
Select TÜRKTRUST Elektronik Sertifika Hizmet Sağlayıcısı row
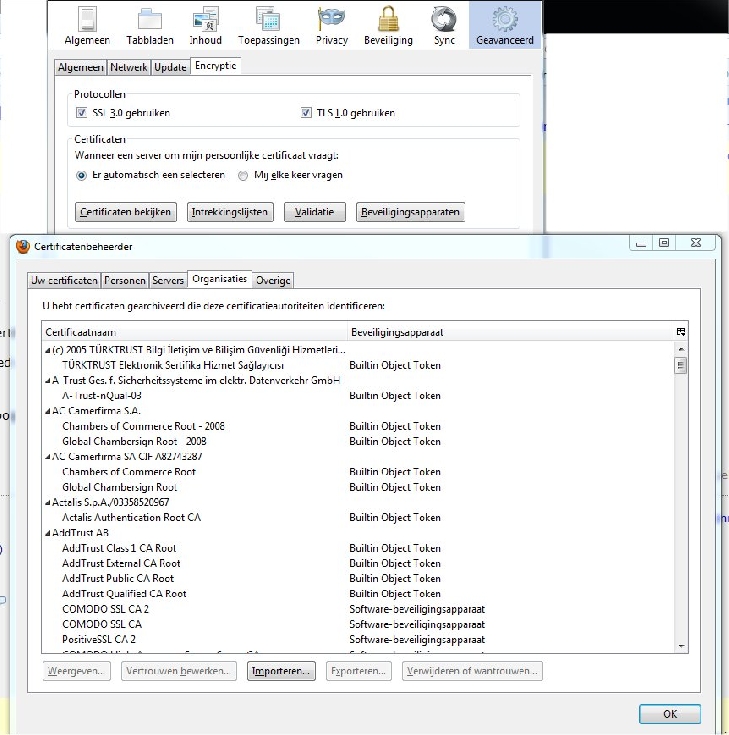click(x=358, y=365)
